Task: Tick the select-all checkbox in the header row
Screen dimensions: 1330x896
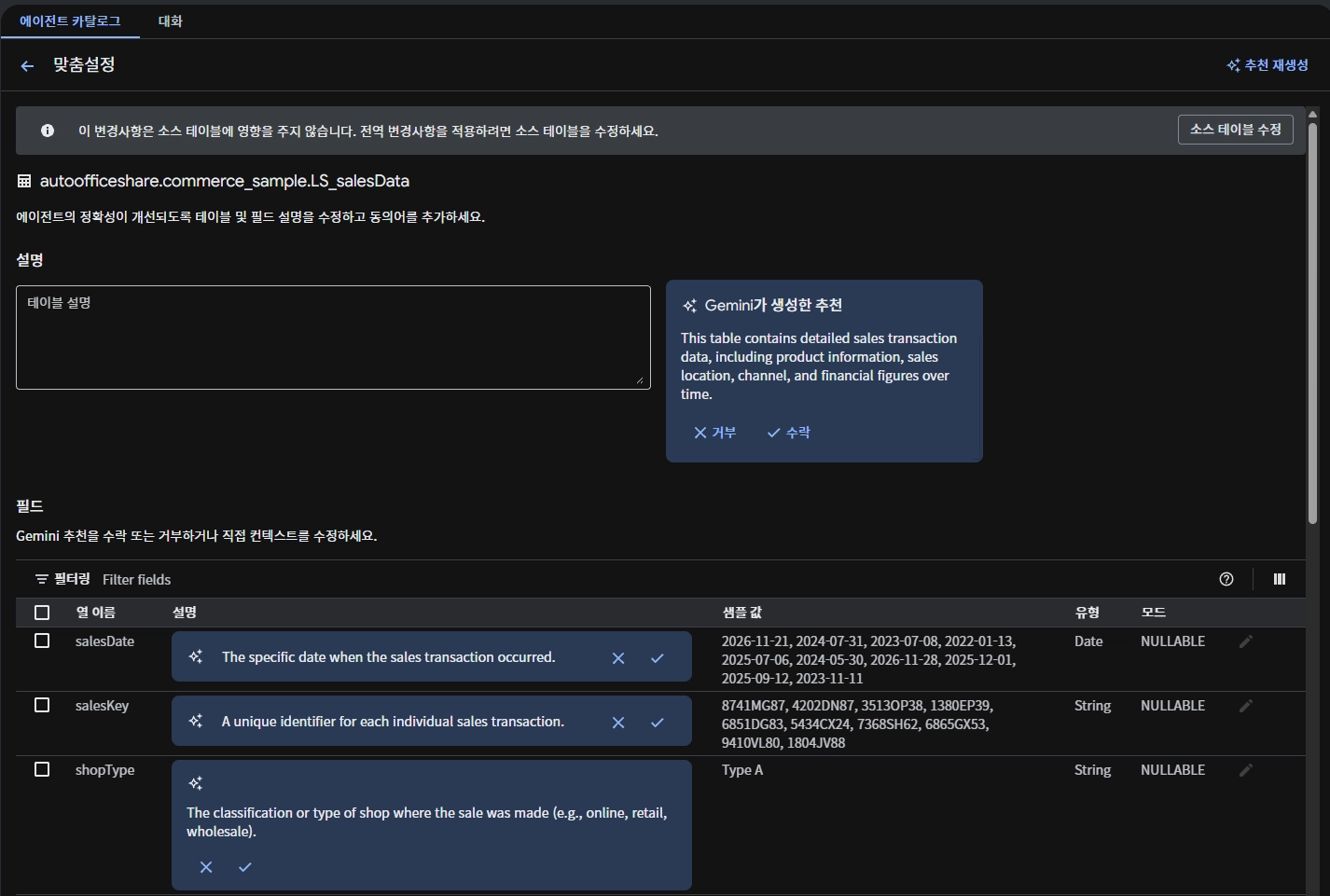Action: point(42,613)
